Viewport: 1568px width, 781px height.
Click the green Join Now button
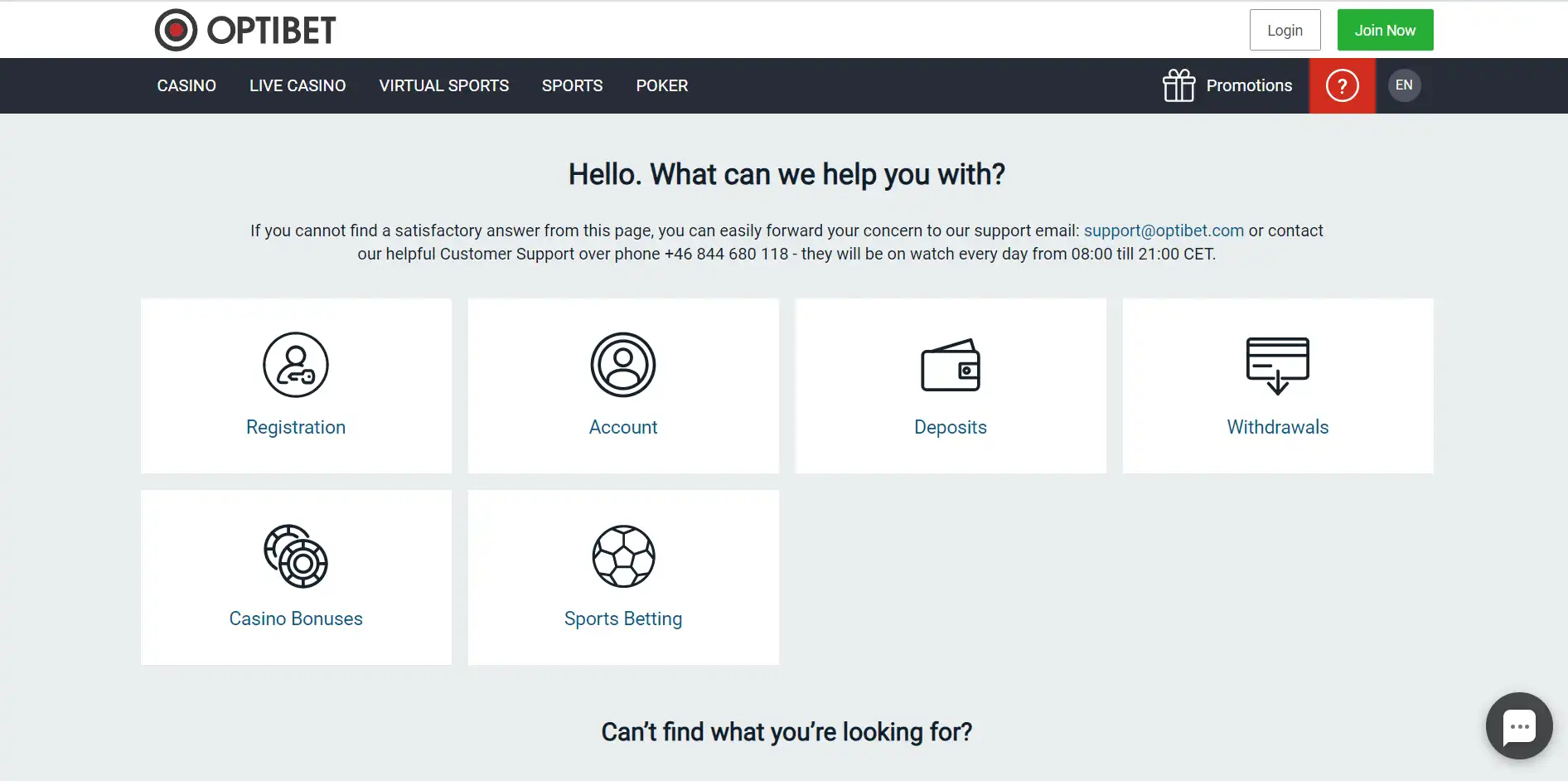[x=1385, y=31]
